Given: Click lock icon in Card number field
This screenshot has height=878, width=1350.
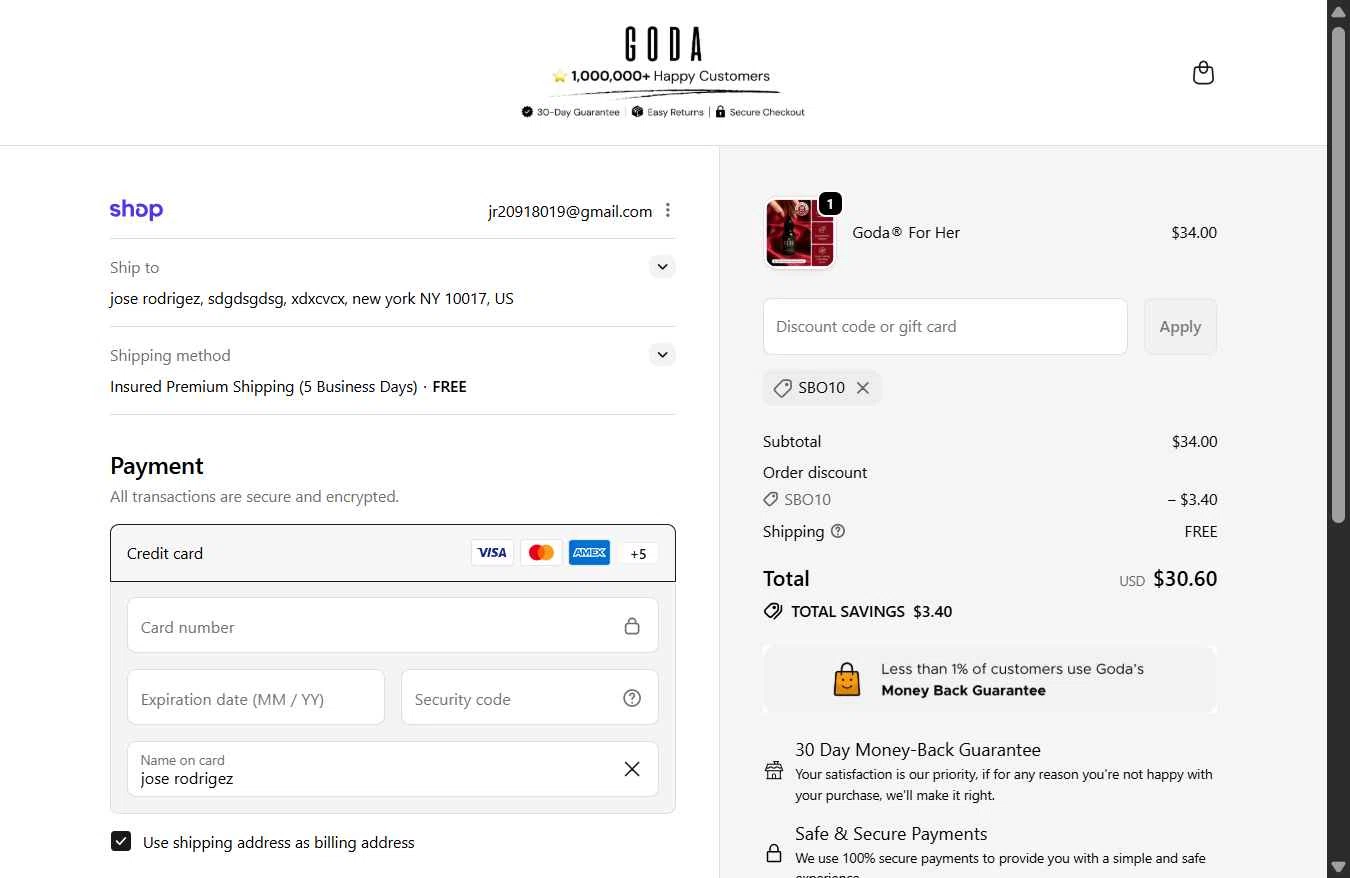Looking at the screenshot, I should click(x=632, y=626).
